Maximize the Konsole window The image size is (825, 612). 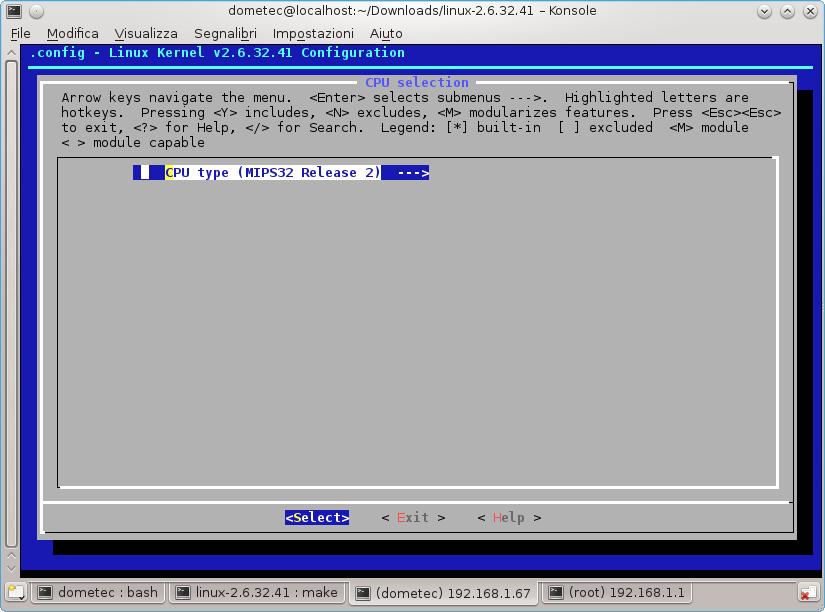787,11
